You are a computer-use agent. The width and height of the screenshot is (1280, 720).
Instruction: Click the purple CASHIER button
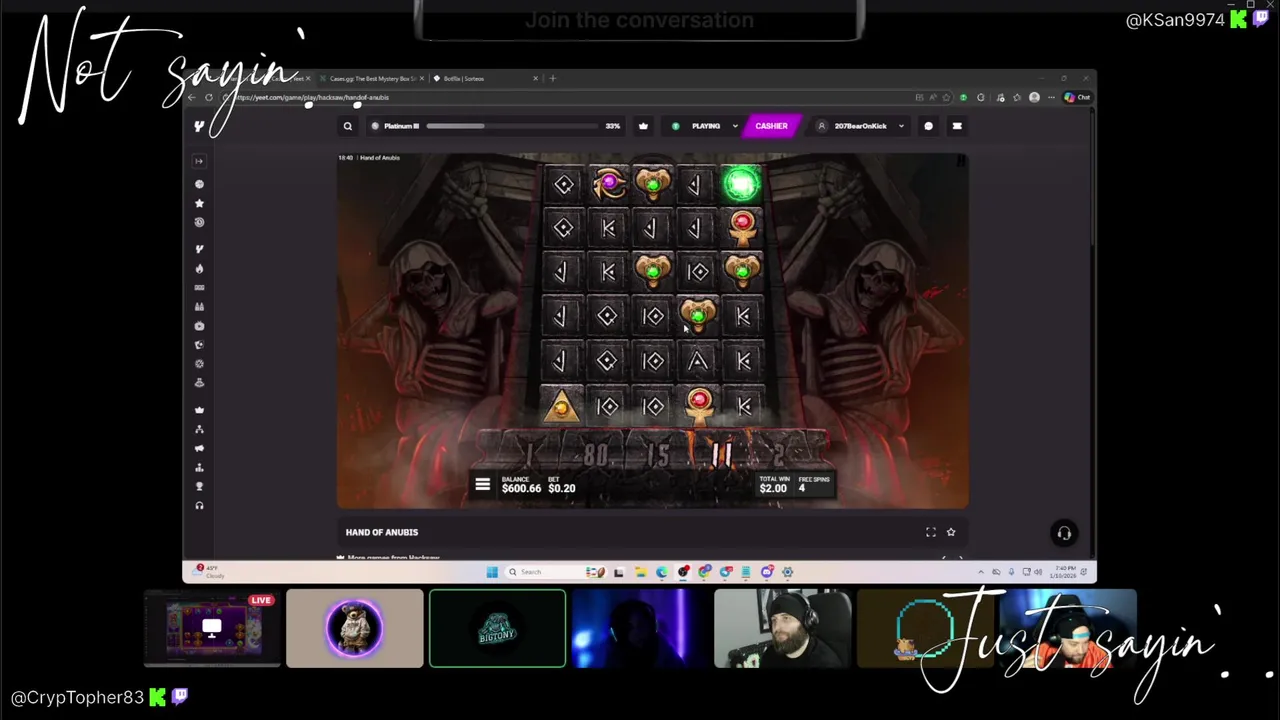point(771,126)
